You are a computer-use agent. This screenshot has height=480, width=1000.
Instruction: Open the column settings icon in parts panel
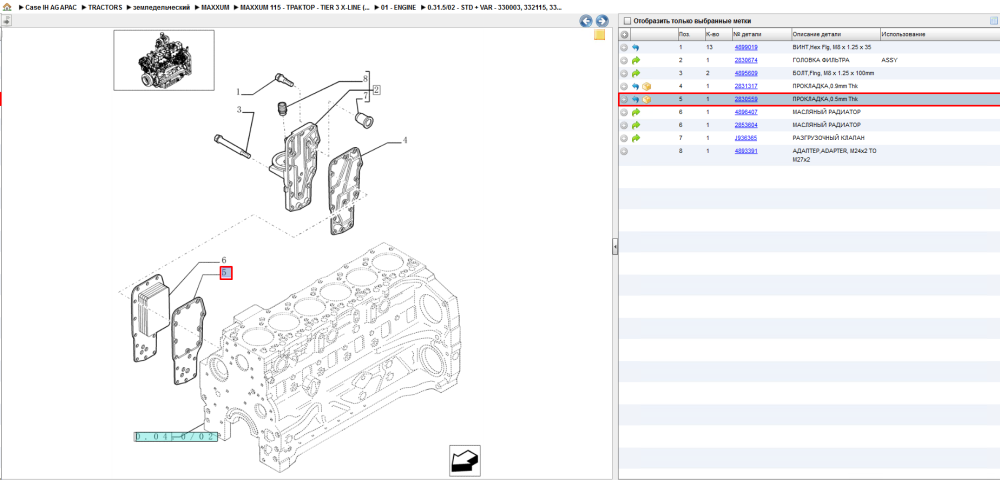993,21
